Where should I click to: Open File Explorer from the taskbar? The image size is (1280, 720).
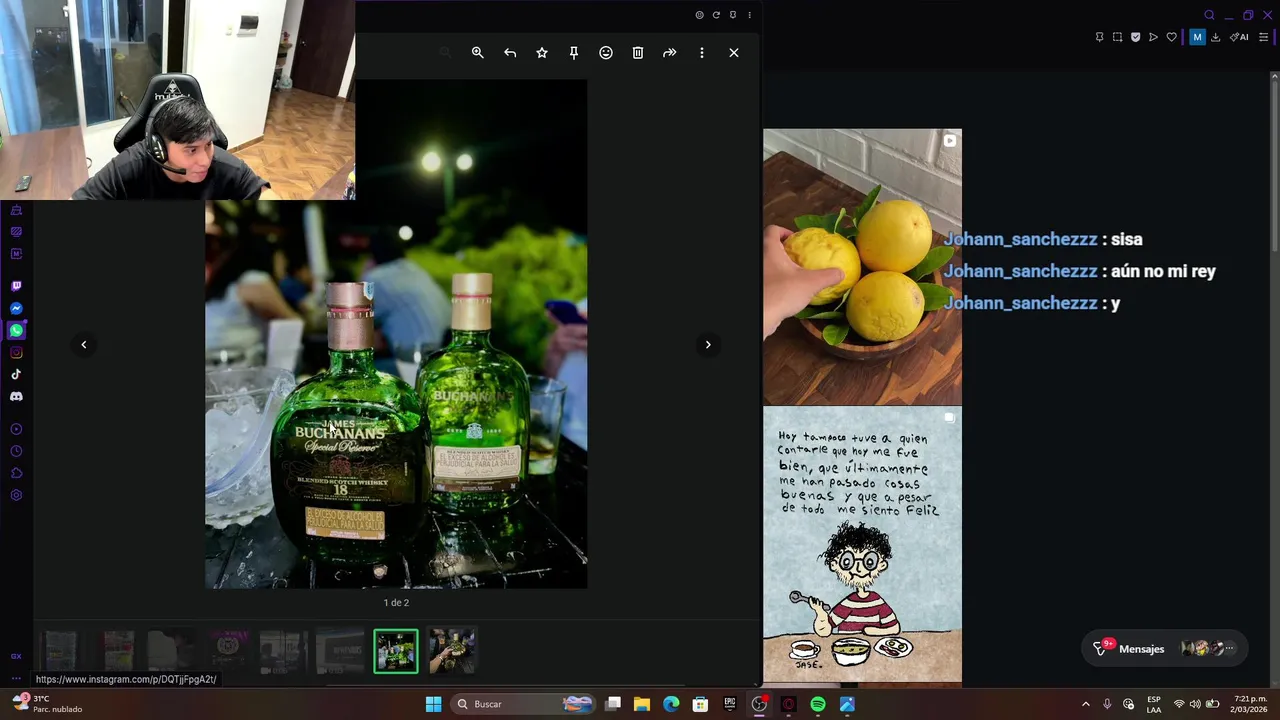[x=642, y=704]
